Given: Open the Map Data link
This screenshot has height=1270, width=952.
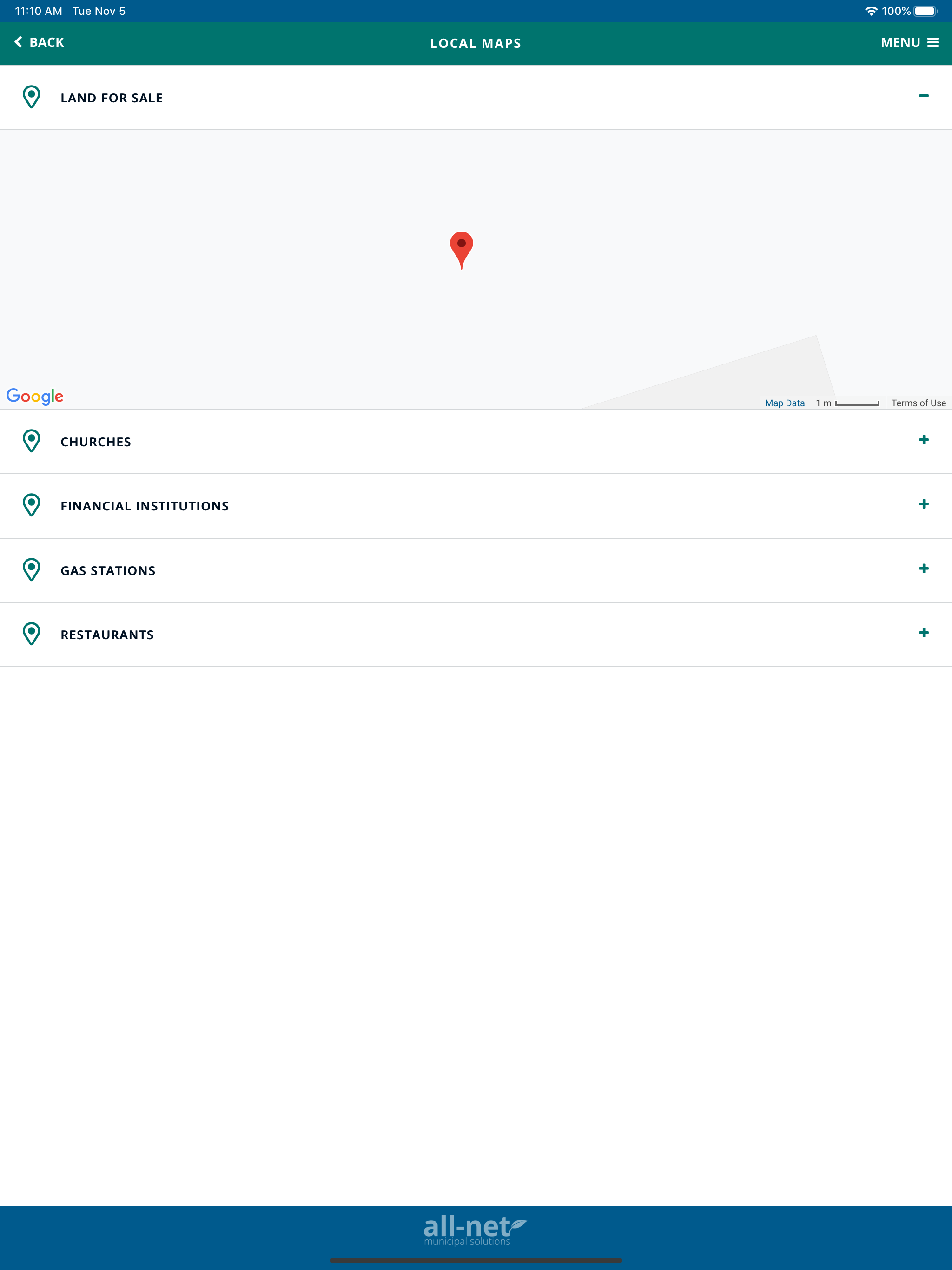Looking at the screenshot, I should pyautogui.click(x=784, y=403).
